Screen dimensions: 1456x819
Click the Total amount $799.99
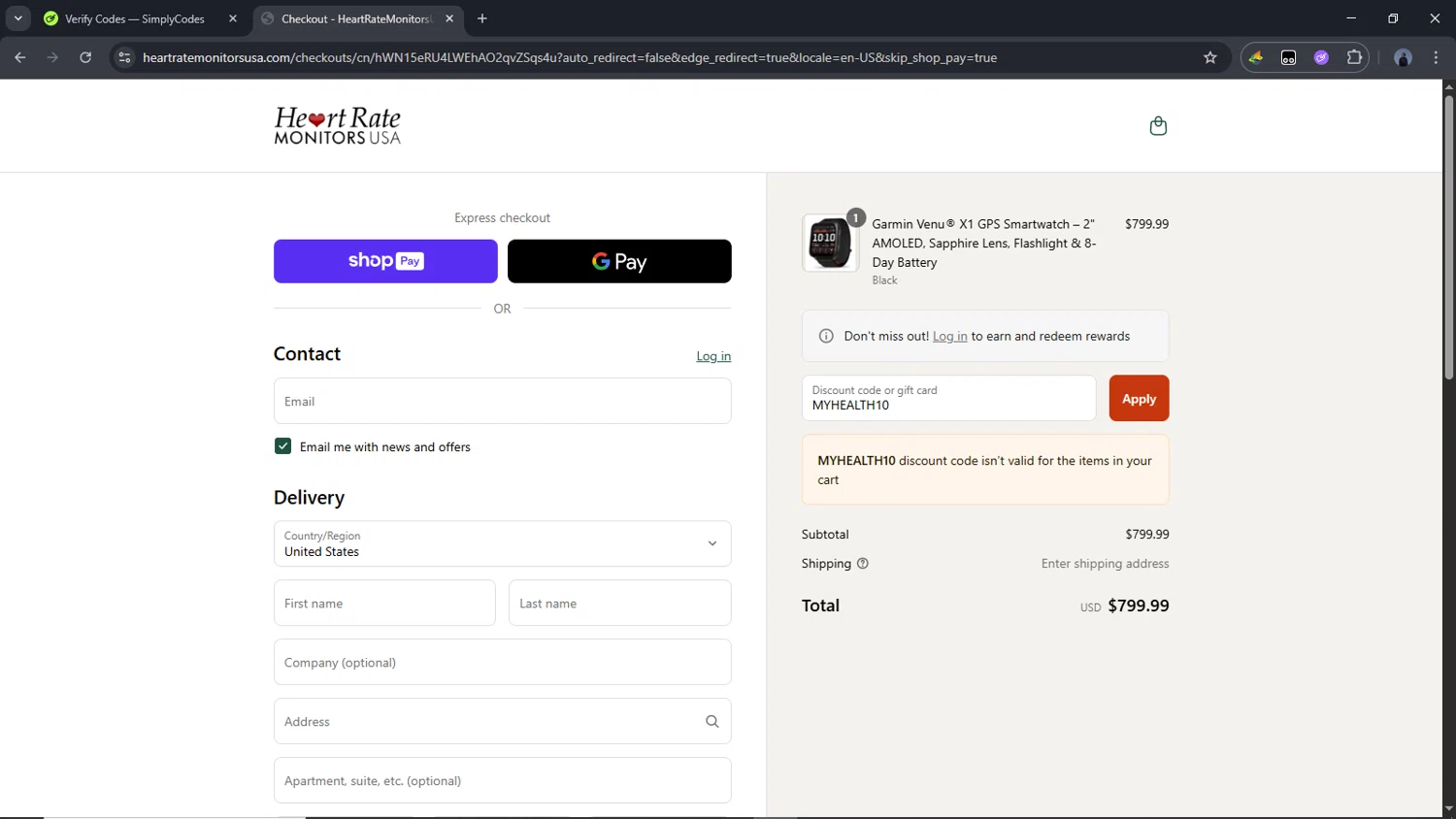click(1139, 606)
